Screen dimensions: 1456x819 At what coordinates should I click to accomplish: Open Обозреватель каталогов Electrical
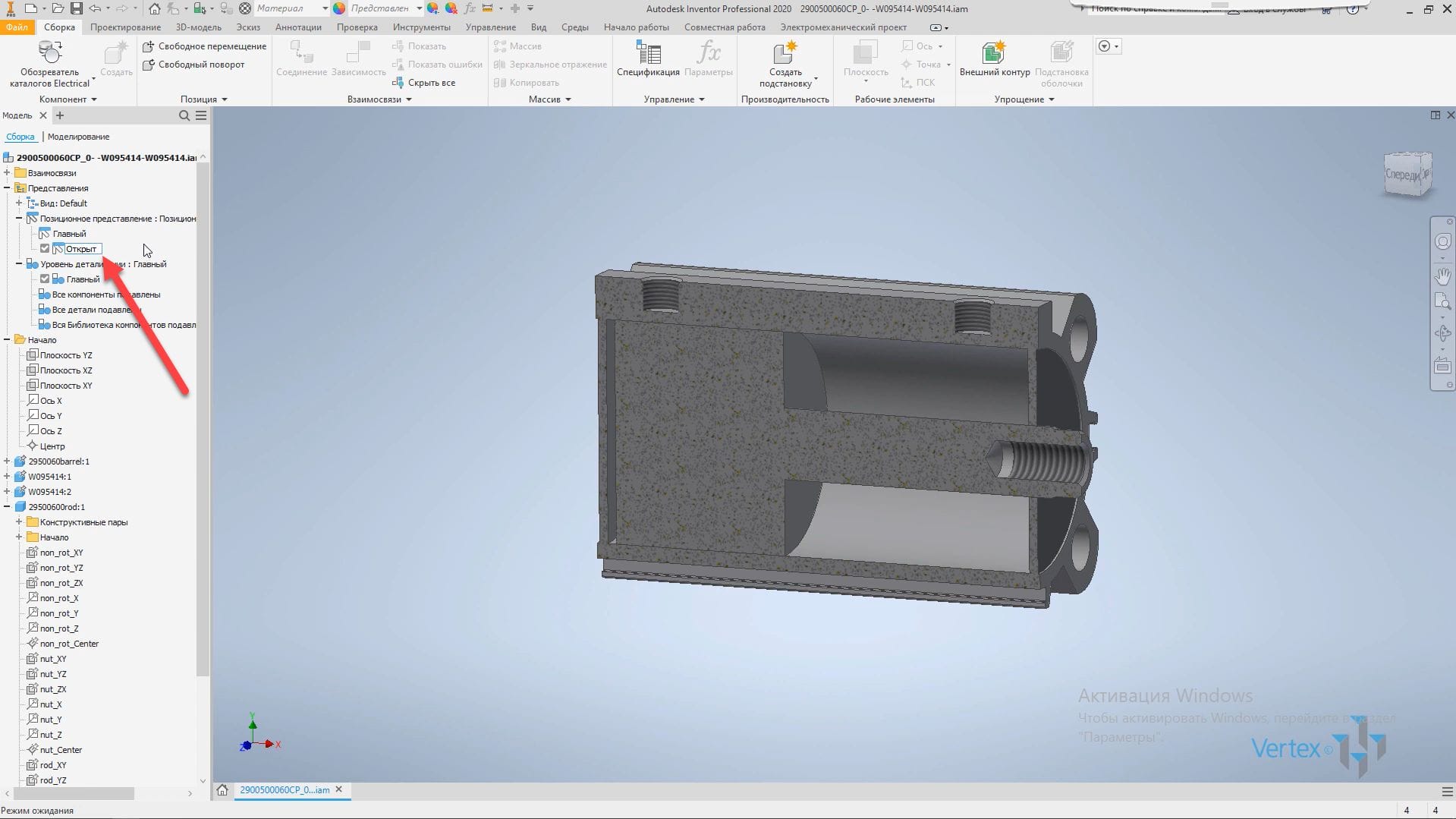[x=50, y=65]
